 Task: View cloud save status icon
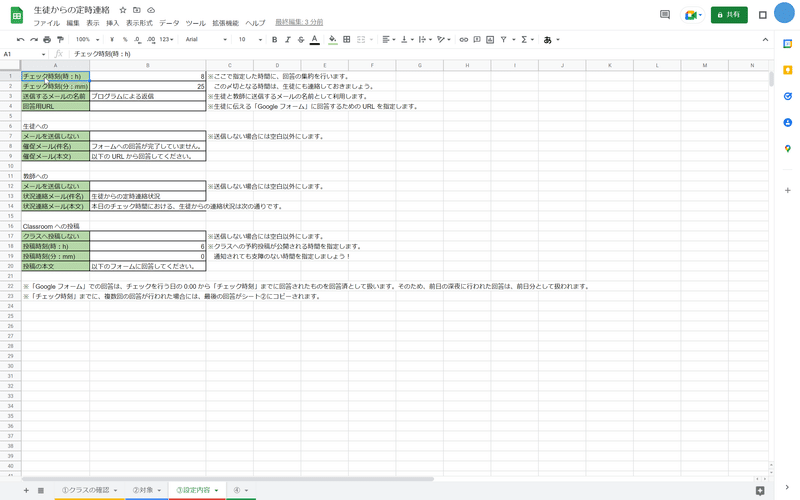(x=151, y=10)
